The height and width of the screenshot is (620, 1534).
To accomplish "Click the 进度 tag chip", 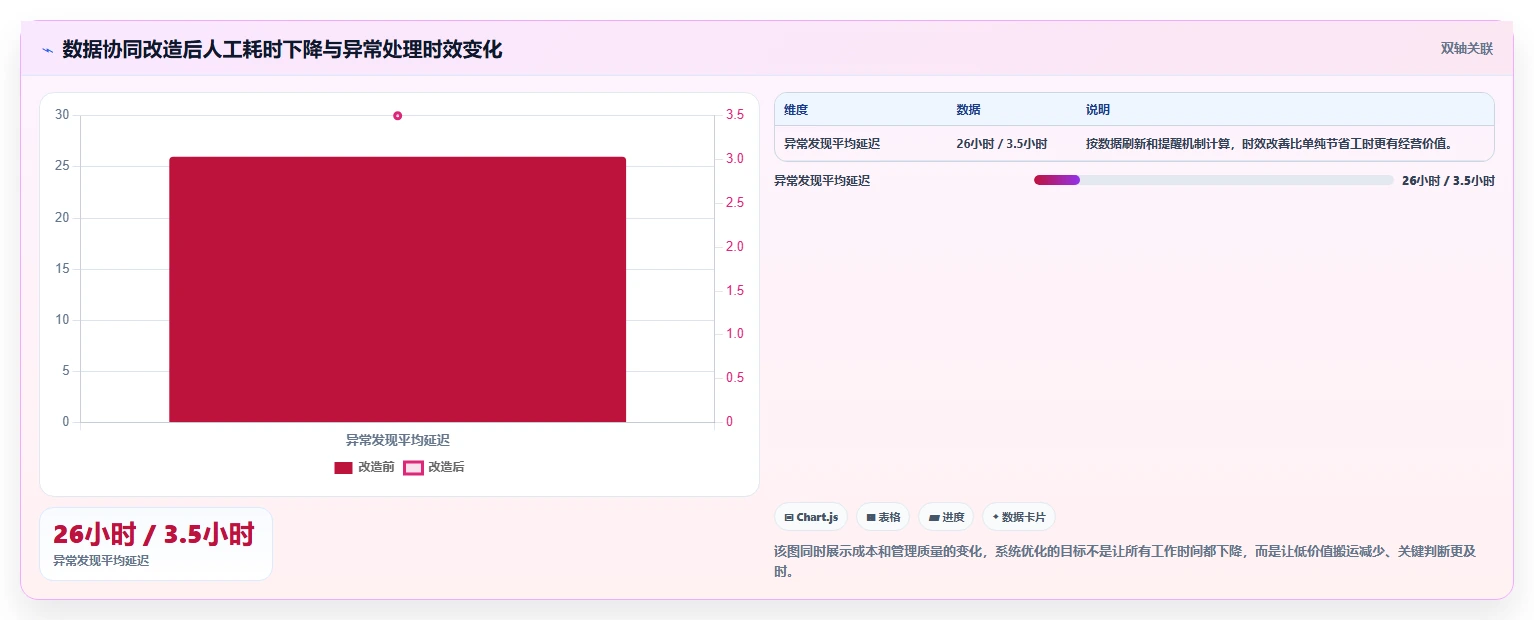I will click(946, 517).
